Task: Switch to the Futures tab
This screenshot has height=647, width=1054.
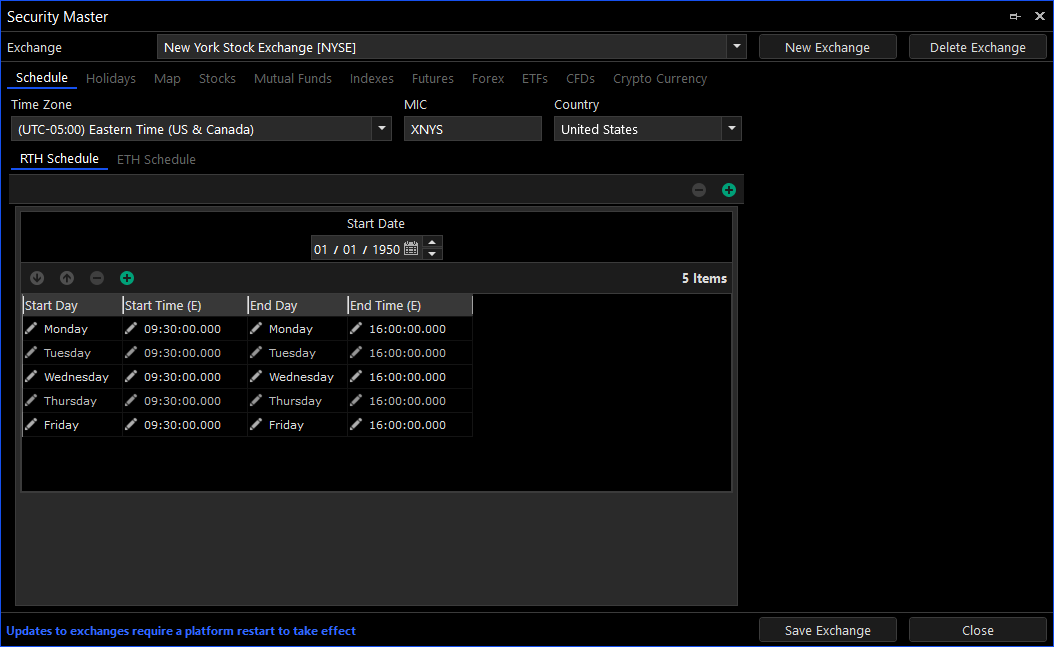Action: (x=432, y=79)
